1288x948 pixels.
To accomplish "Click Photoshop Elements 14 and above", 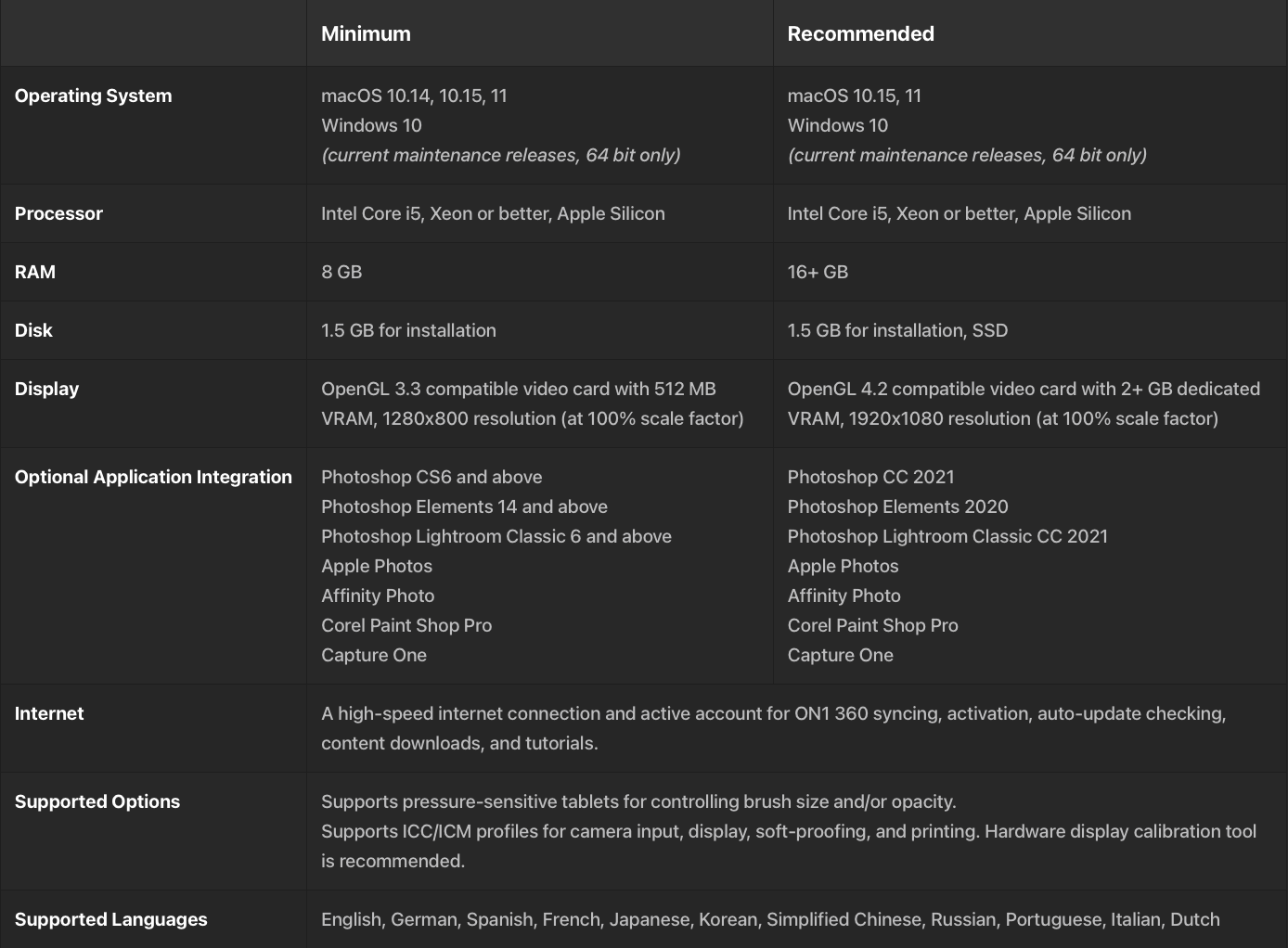I will coord(464,506).
